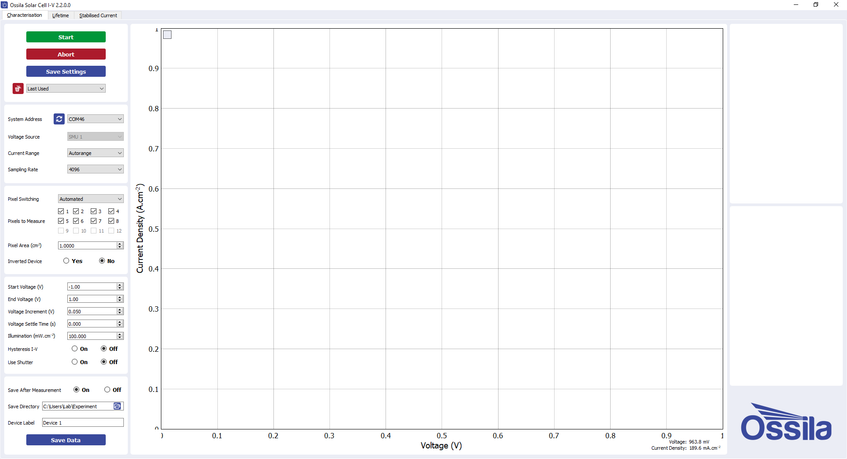Turn Hysteresis I-V On
The image size is (847, 459).
pyautogui.click(x=74, y=349)
